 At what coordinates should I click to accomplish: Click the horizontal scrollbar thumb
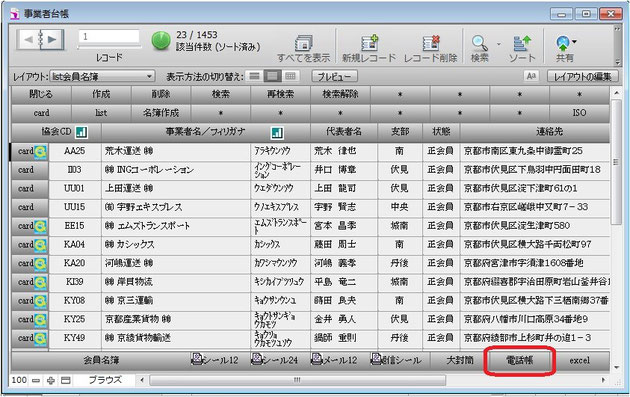coord(297,380)
